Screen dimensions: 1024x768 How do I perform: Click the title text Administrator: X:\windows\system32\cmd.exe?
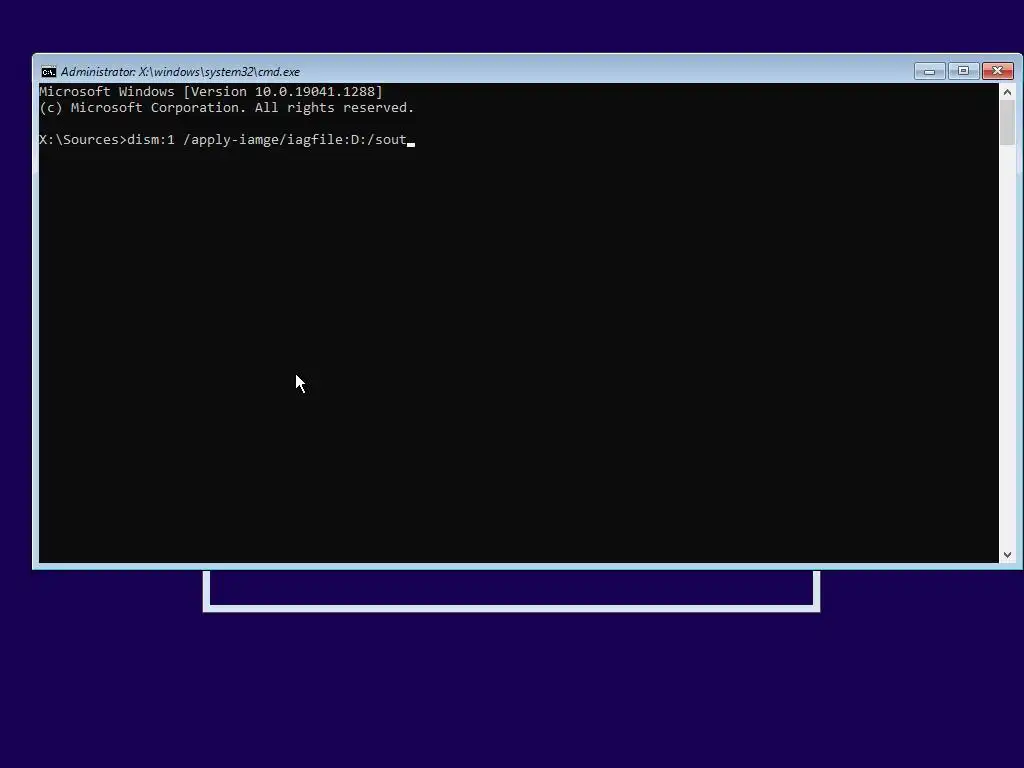point(180,72)
